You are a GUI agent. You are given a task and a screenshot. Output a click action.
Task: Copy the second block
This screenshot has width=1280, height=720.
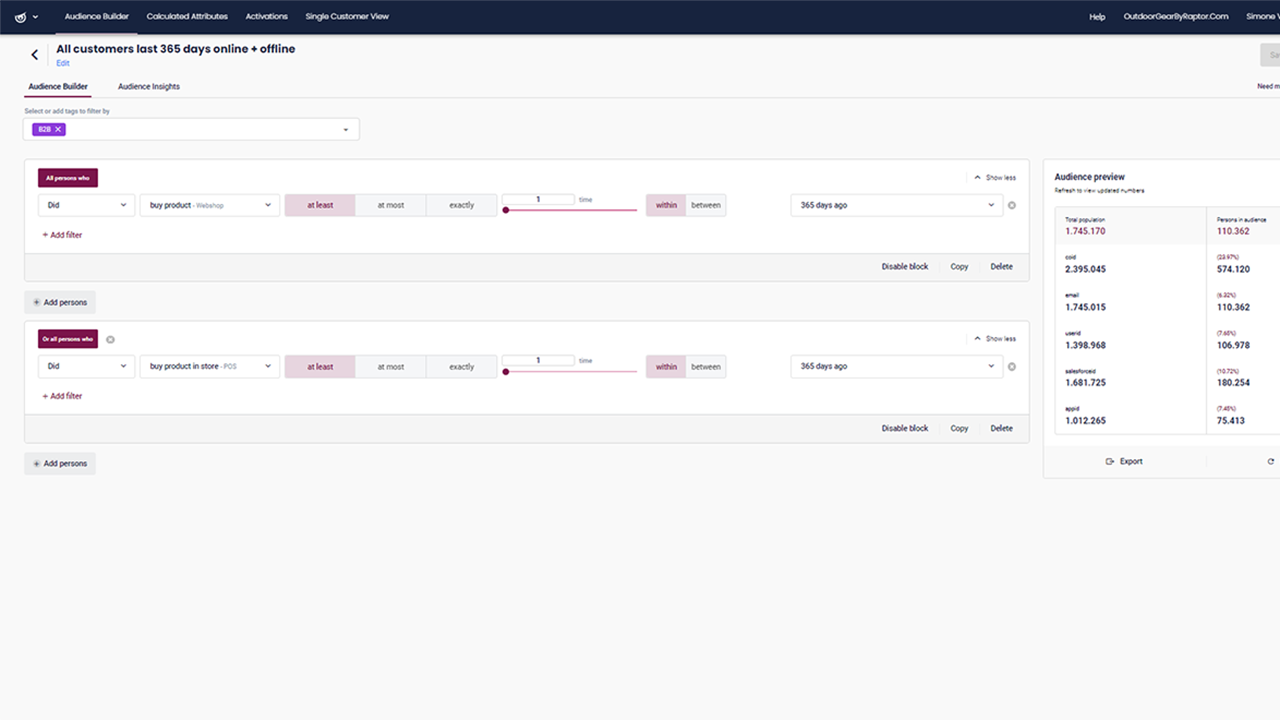(959, 428)
